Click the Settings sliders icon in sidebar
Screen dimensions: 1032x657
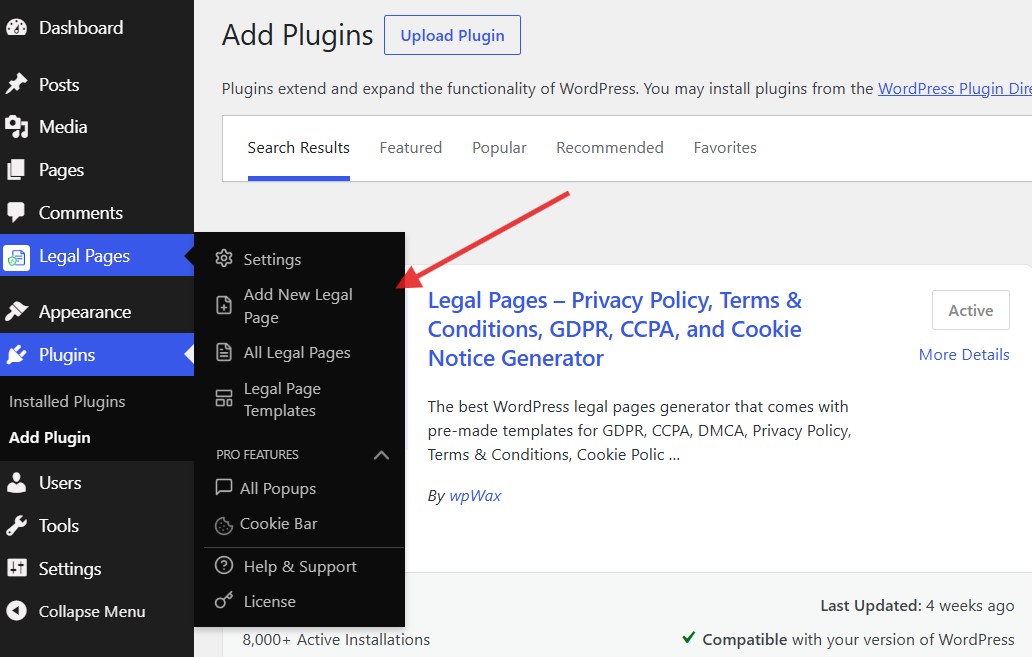click(16, 568)
